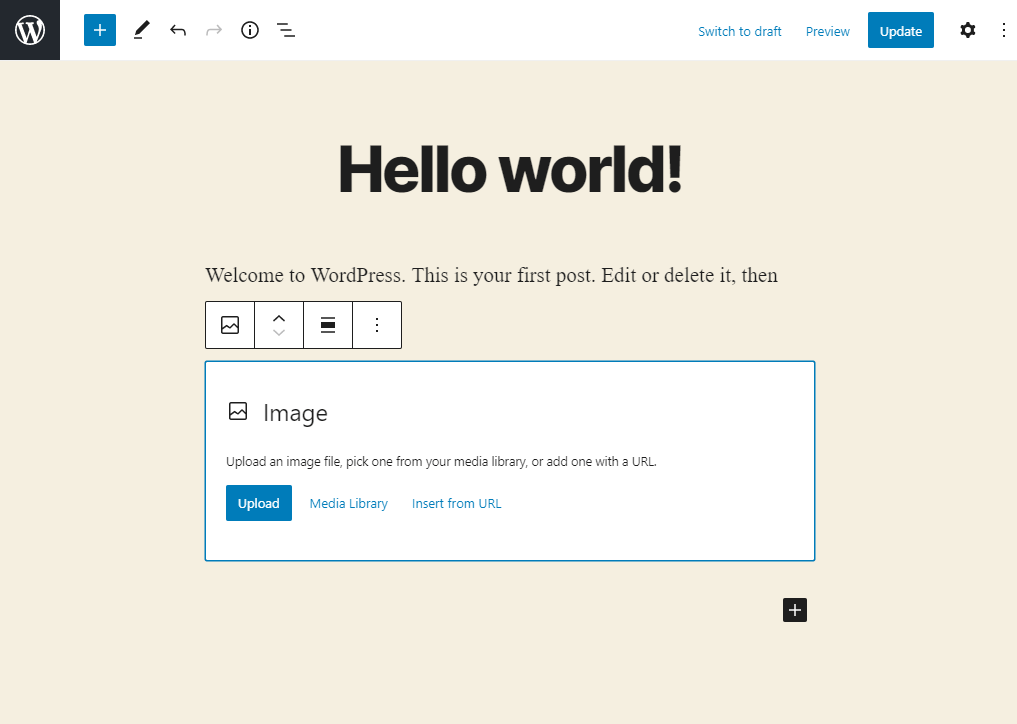Choose Insert from URL
1017x724 pixels.
click(x=456, y=503)
